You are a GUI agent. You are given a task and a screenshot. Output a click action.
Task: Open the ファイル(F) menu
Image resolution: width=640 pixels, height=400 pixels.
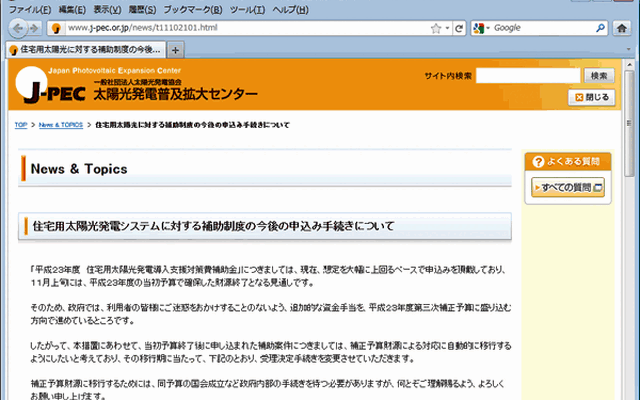[30, 9]
